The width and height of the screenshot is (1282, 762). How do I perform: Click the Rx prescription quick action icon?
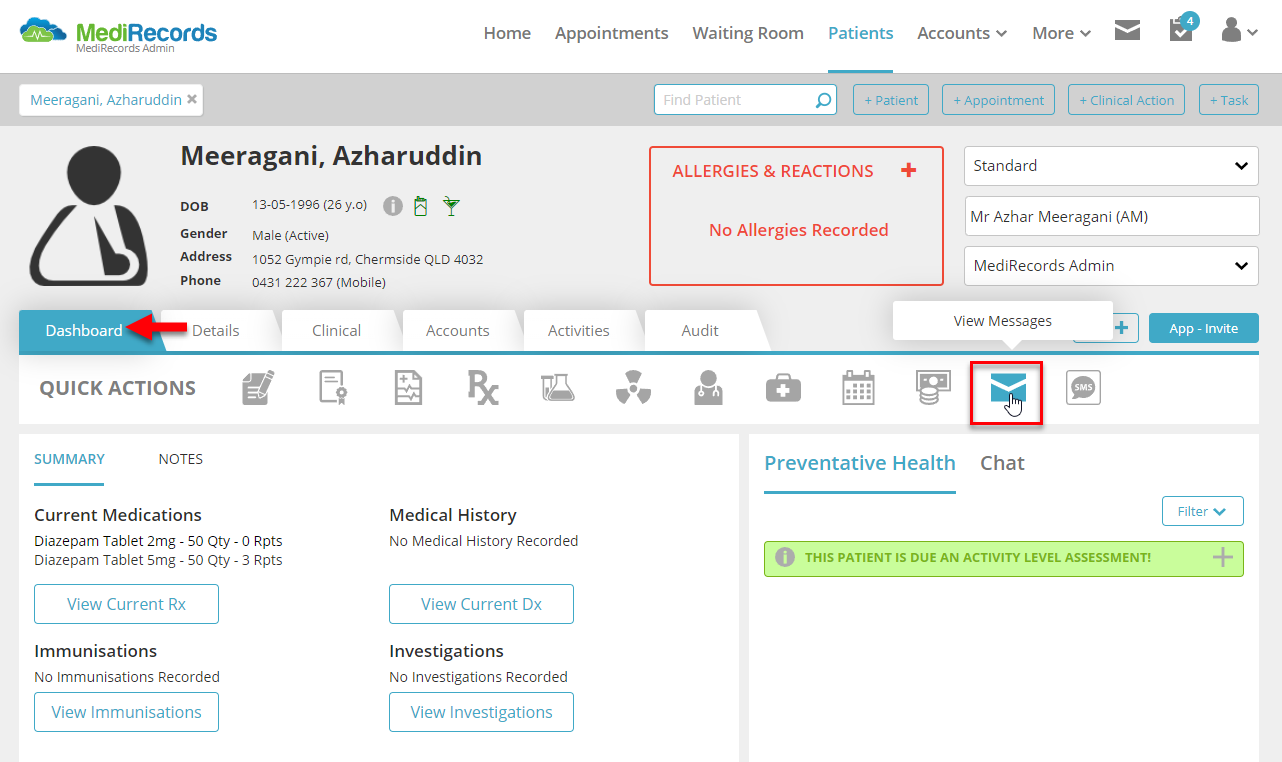click(x=483, y=387)
